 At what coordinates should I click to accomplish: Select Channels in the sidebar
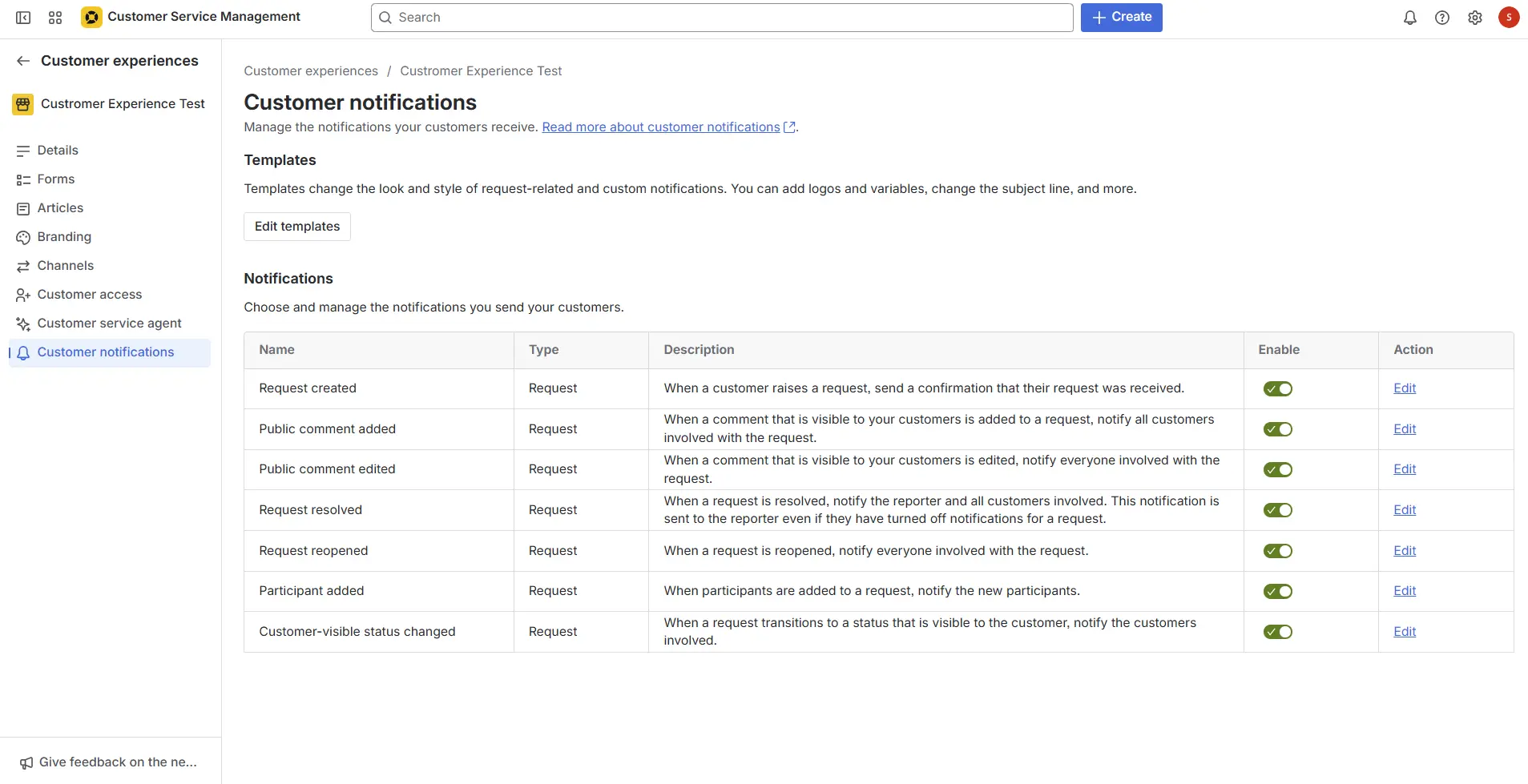click(x=65, y=266)
